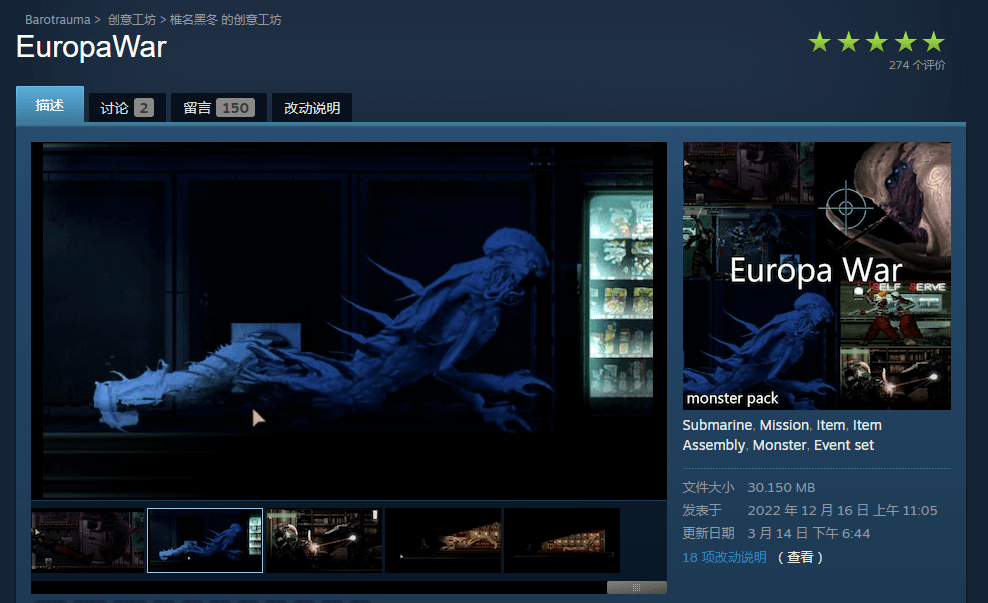
Task: Click the thumbnail strip scrollbar handle
Action: tap(636, 587)
